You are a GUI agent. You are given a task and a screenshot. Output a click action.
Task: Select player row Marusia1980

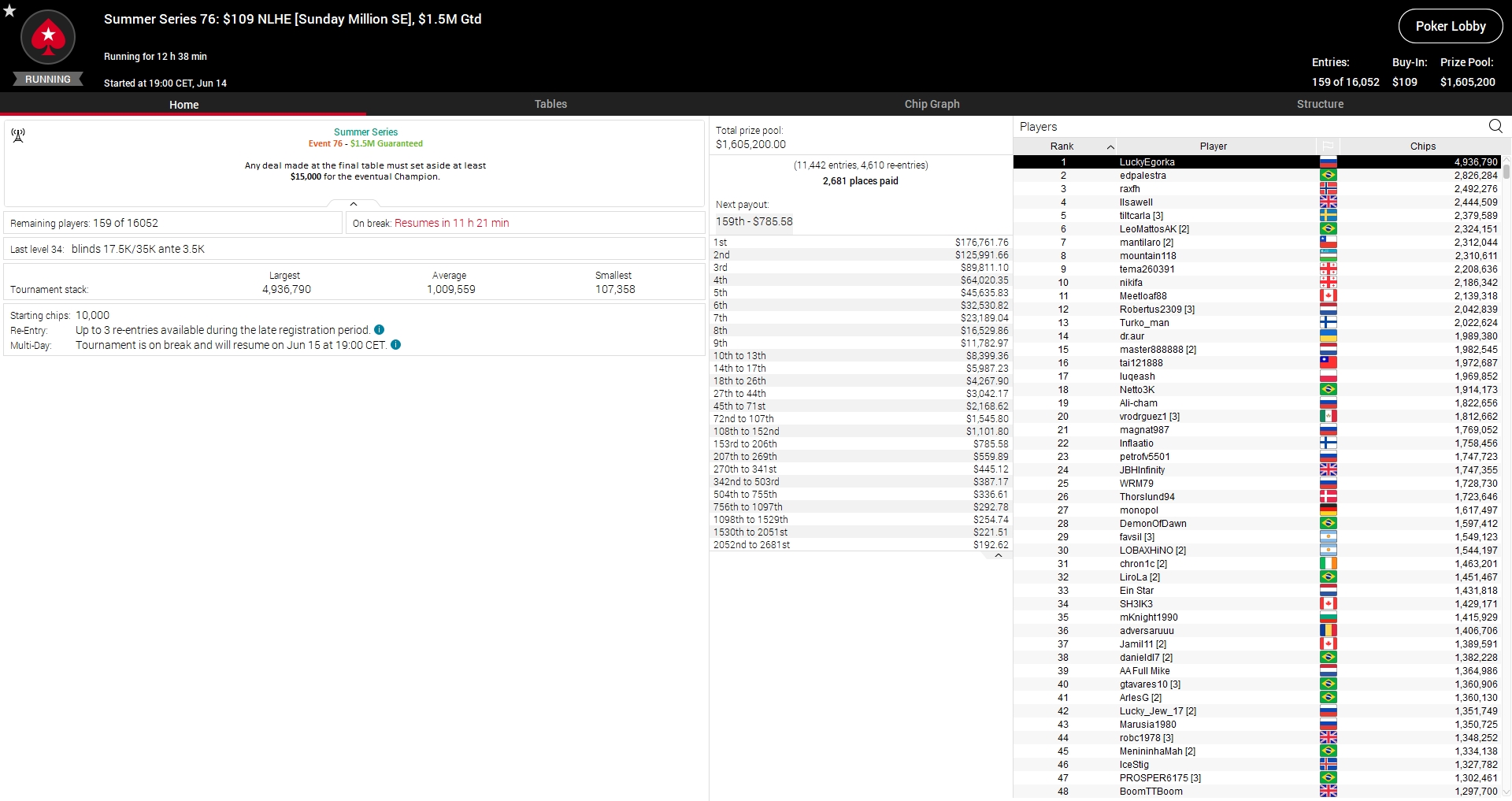coord(1258,725)
